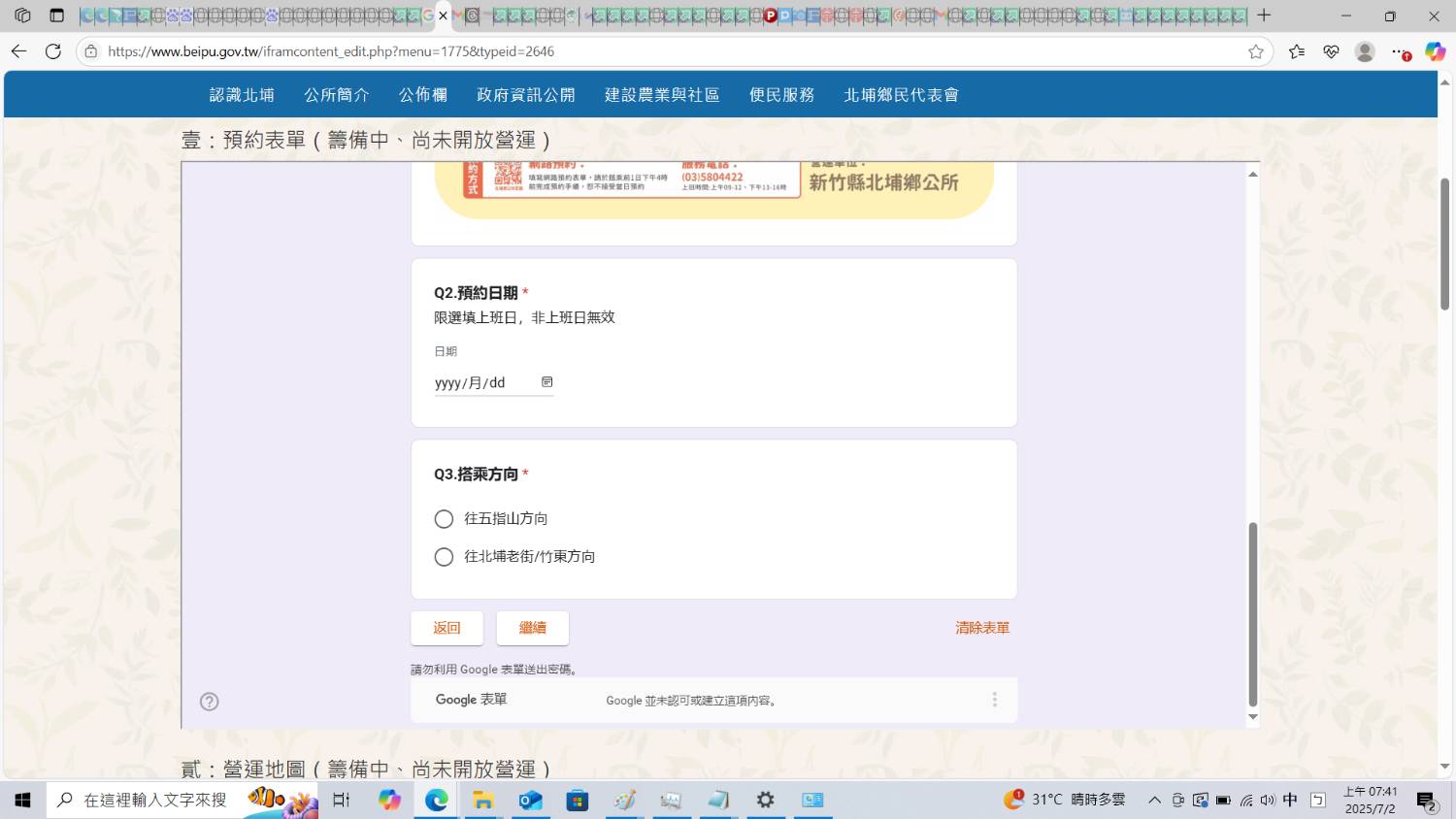Screen dimensions: 1456x819
Task: Add page to favorites star icon
Action: pos(1256,51)
